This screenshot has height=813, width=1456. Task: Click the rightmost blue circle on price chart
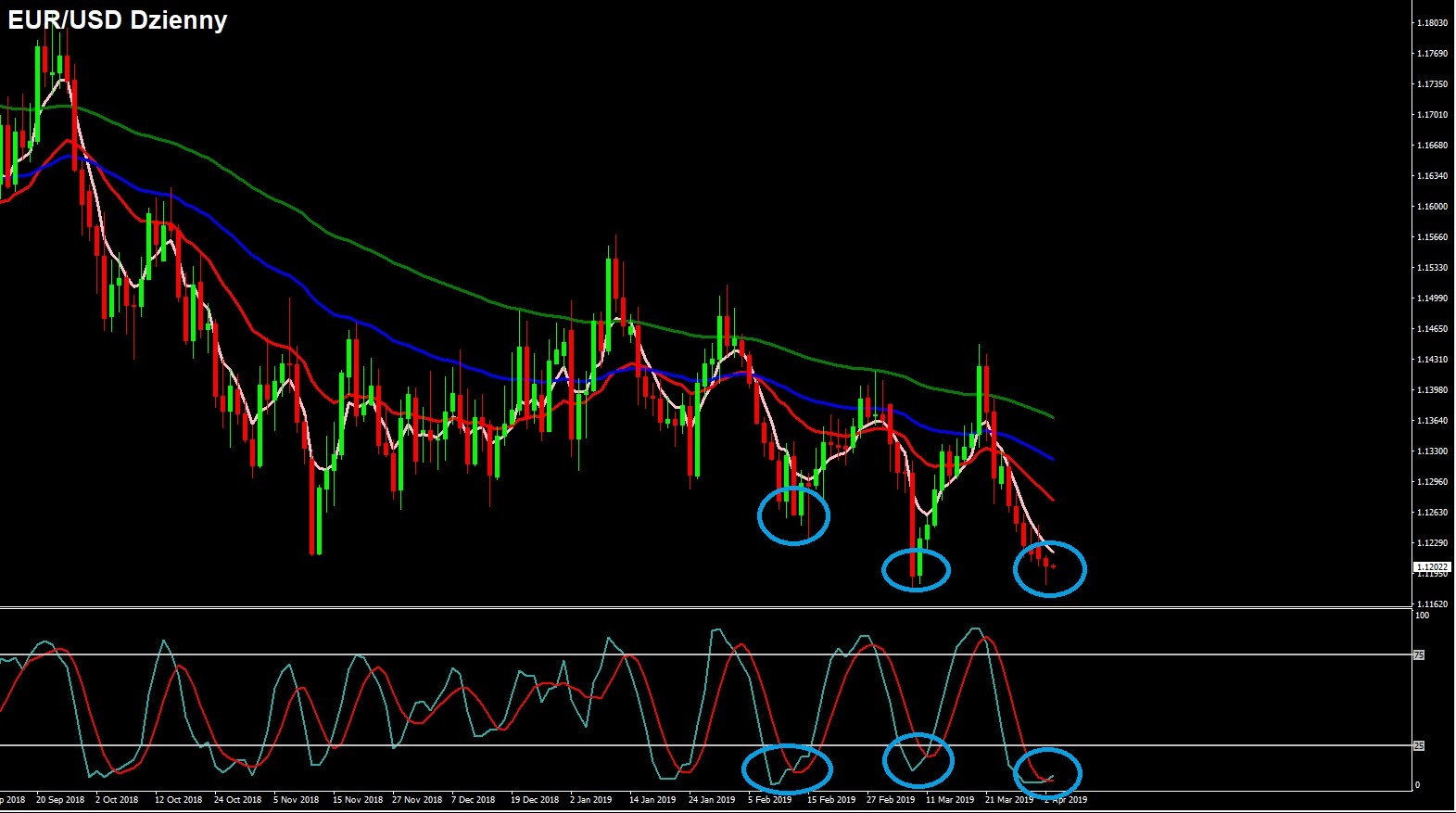coord(1049,568)
